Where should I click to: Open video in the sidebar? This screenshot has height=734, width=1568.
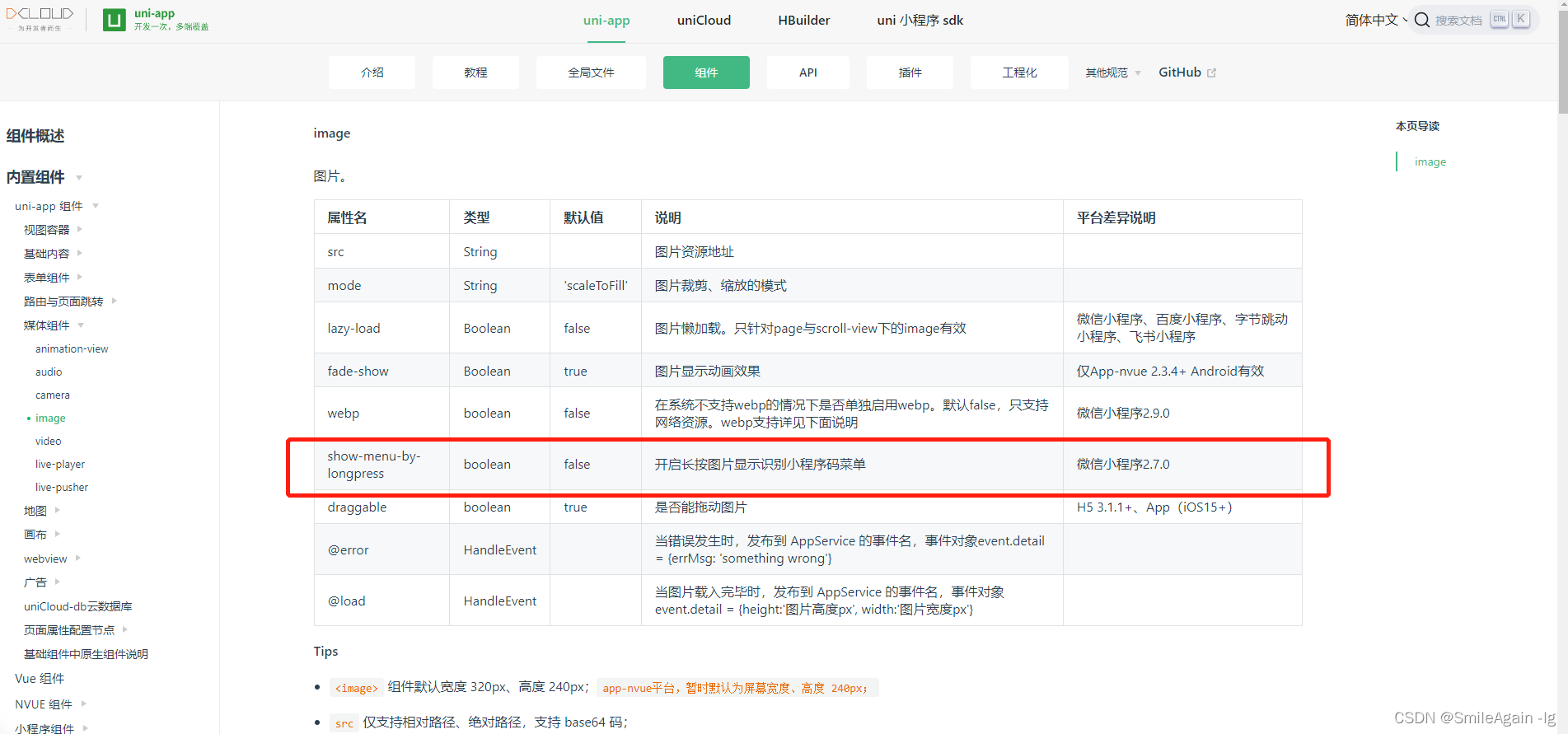(x=49, y=441)
